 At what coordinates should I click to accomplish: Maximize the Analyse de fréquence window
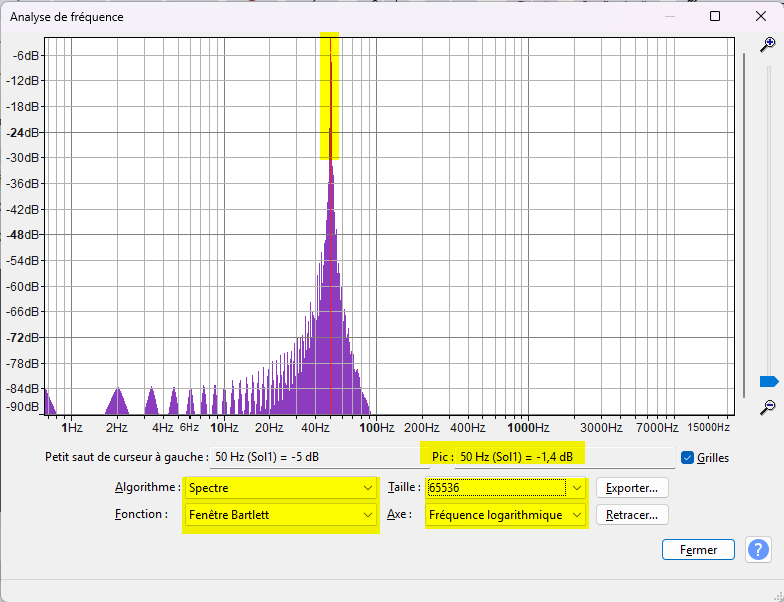coord(715,17)
